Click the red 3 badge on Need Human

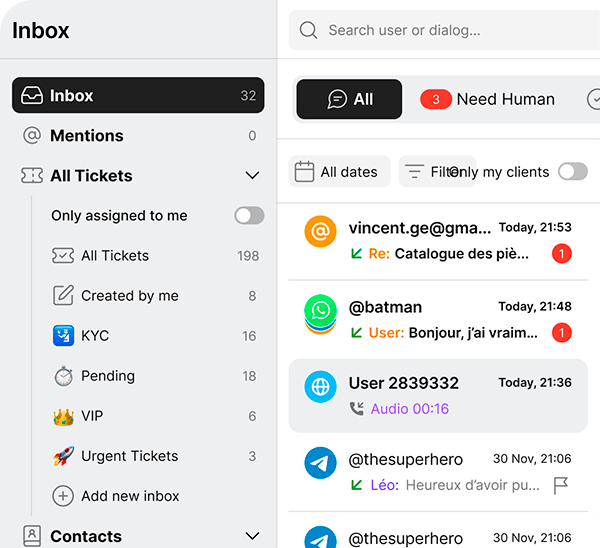click(x=436, y=99)
